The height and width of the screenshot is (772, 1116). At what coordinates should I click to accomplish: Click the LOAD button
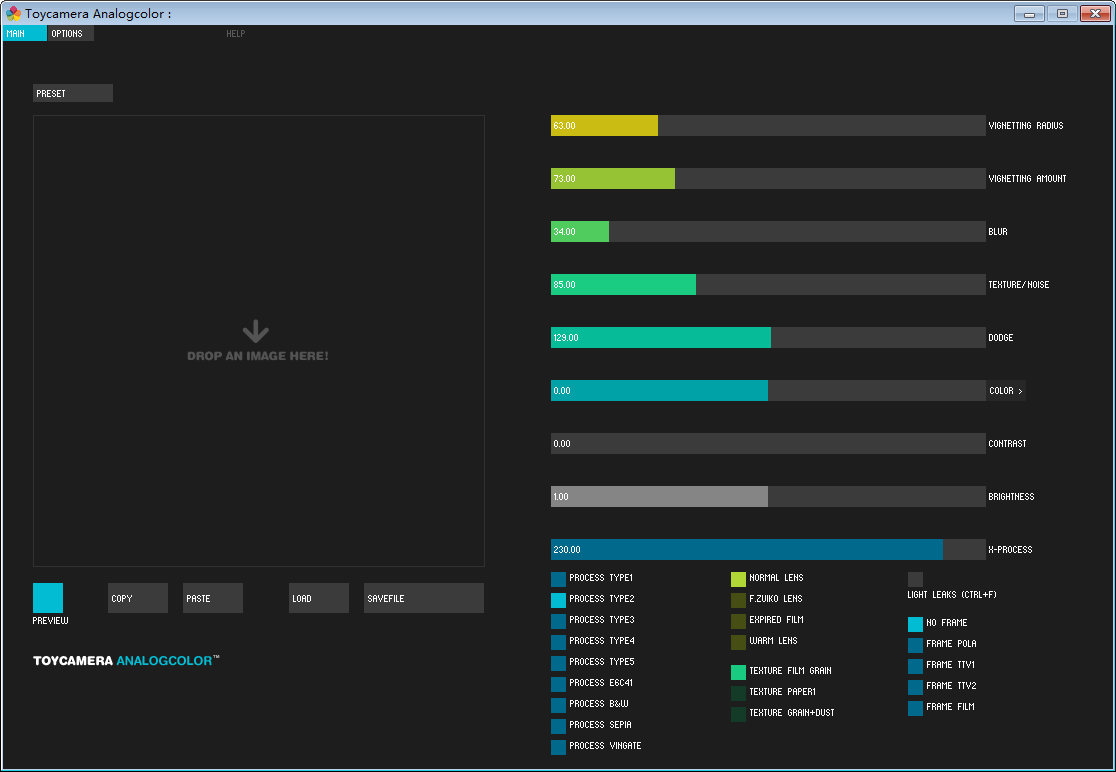click(319, 598)
